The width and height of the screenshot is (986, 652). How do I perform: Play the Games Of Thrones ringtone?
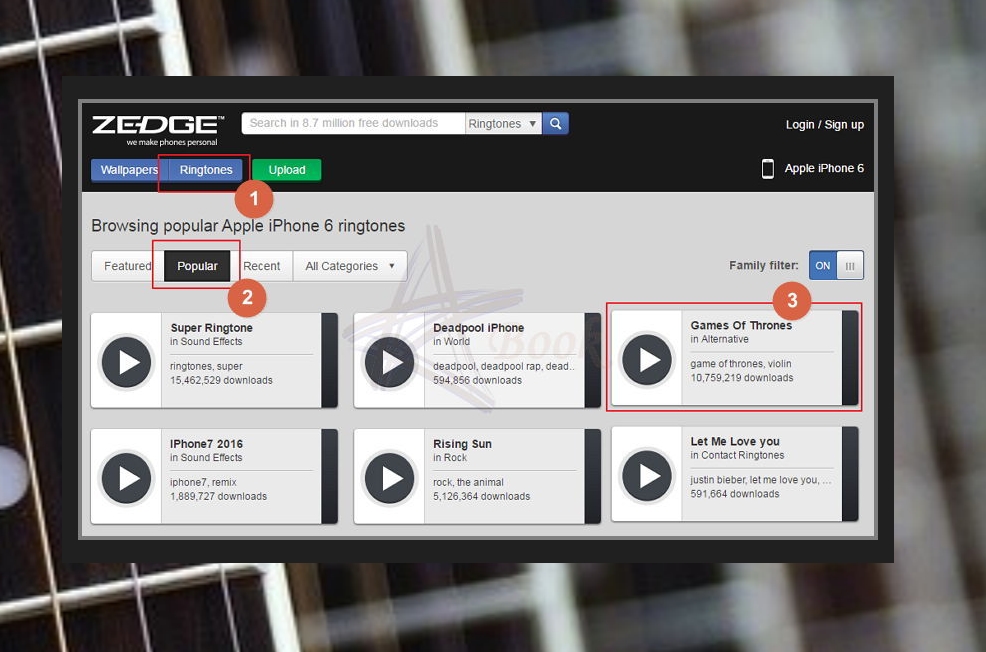647,360
